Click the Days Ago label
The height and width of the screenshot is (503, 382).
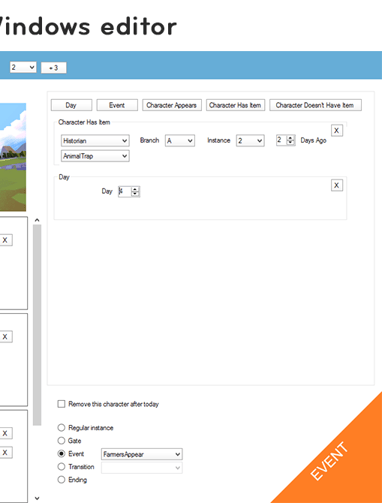click(x=313, y=140)
